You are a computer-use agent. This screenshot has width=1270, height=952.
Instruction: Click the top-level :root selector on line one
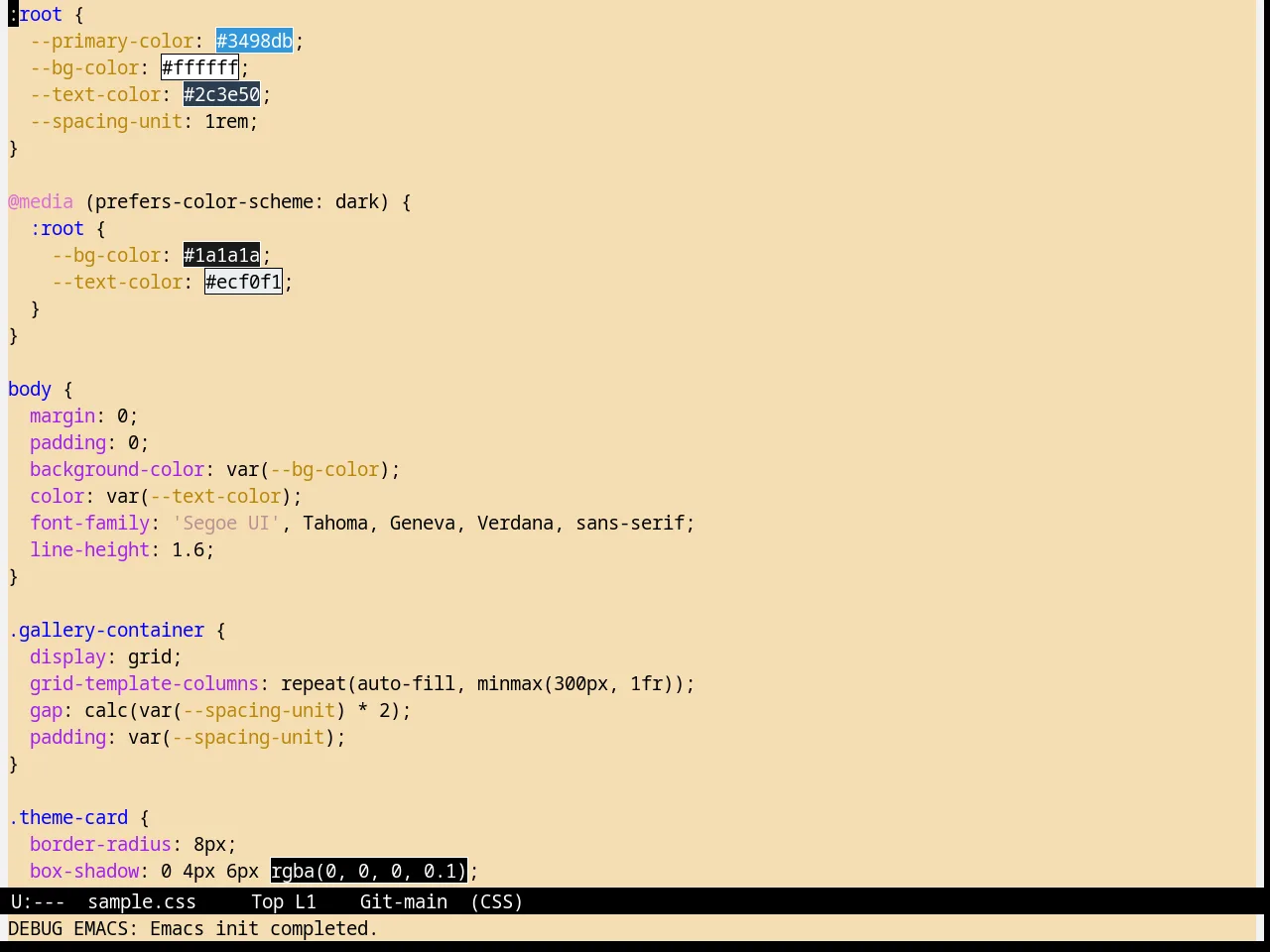(35, 14)
